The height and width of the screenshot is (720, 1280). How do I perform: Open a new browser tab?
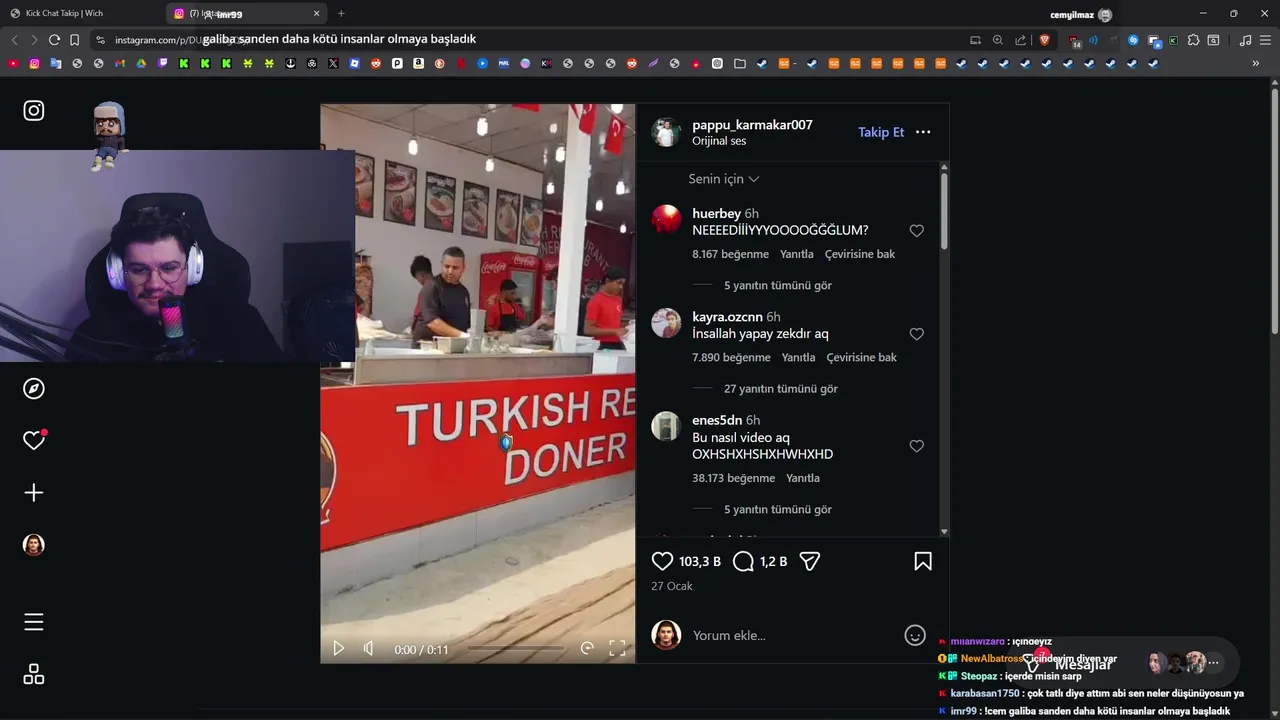tap(341, 13)
